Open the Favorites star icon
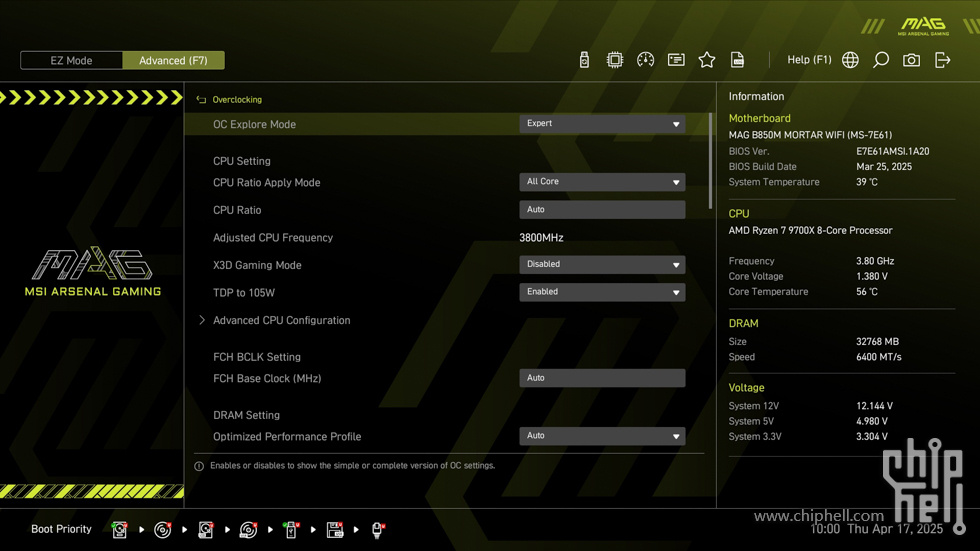Viewport: 980px width, 551px height. point(706,60)
